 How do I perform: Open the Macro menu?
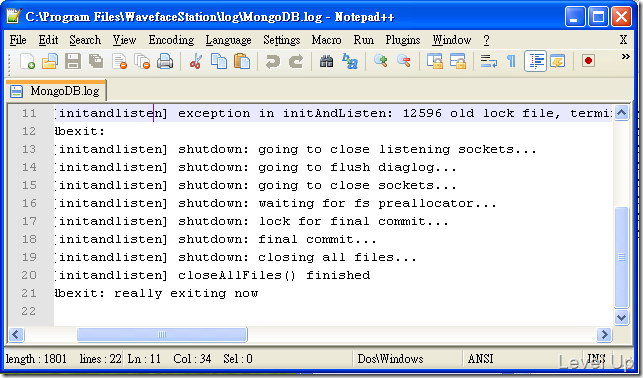pyautogui.click(x=326, y=40)
